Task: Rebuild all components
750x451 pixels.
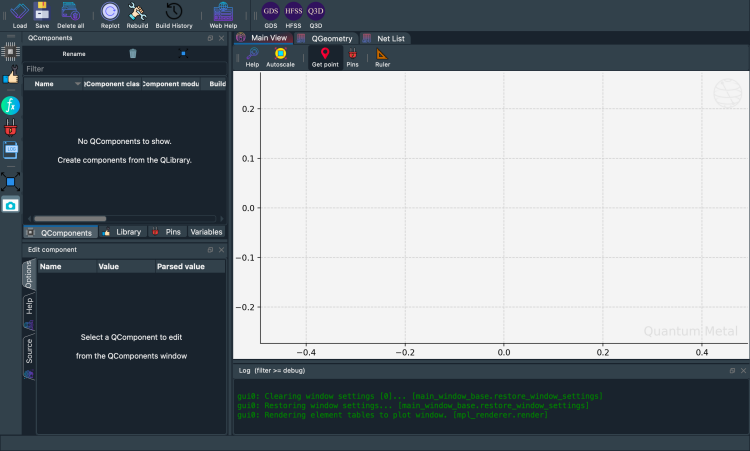Action: [137, 15]
